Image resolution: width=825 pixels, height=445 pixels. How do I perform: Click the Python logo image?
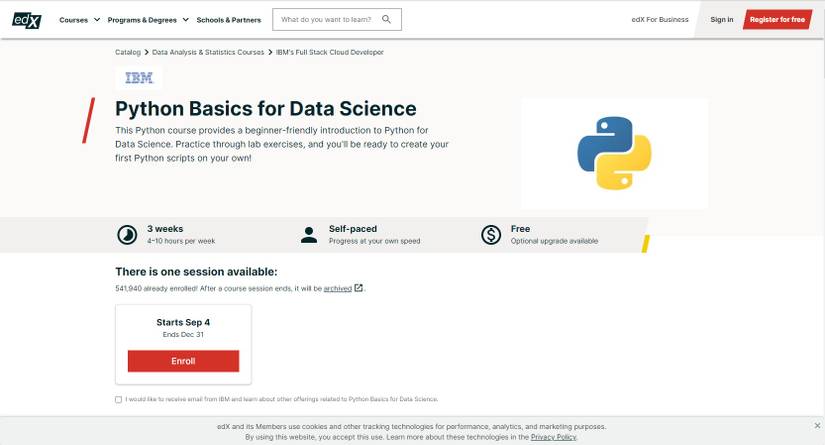(x=614, y=153)
